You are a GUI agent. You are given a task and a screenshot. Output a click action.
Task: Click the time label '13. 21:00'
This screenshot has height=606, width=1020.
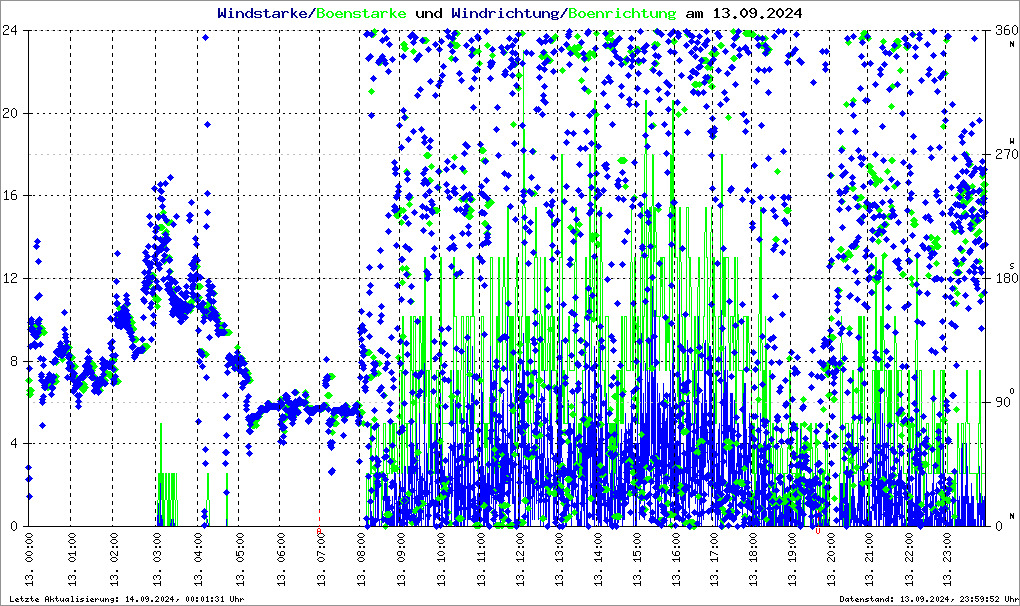point(870,560)
